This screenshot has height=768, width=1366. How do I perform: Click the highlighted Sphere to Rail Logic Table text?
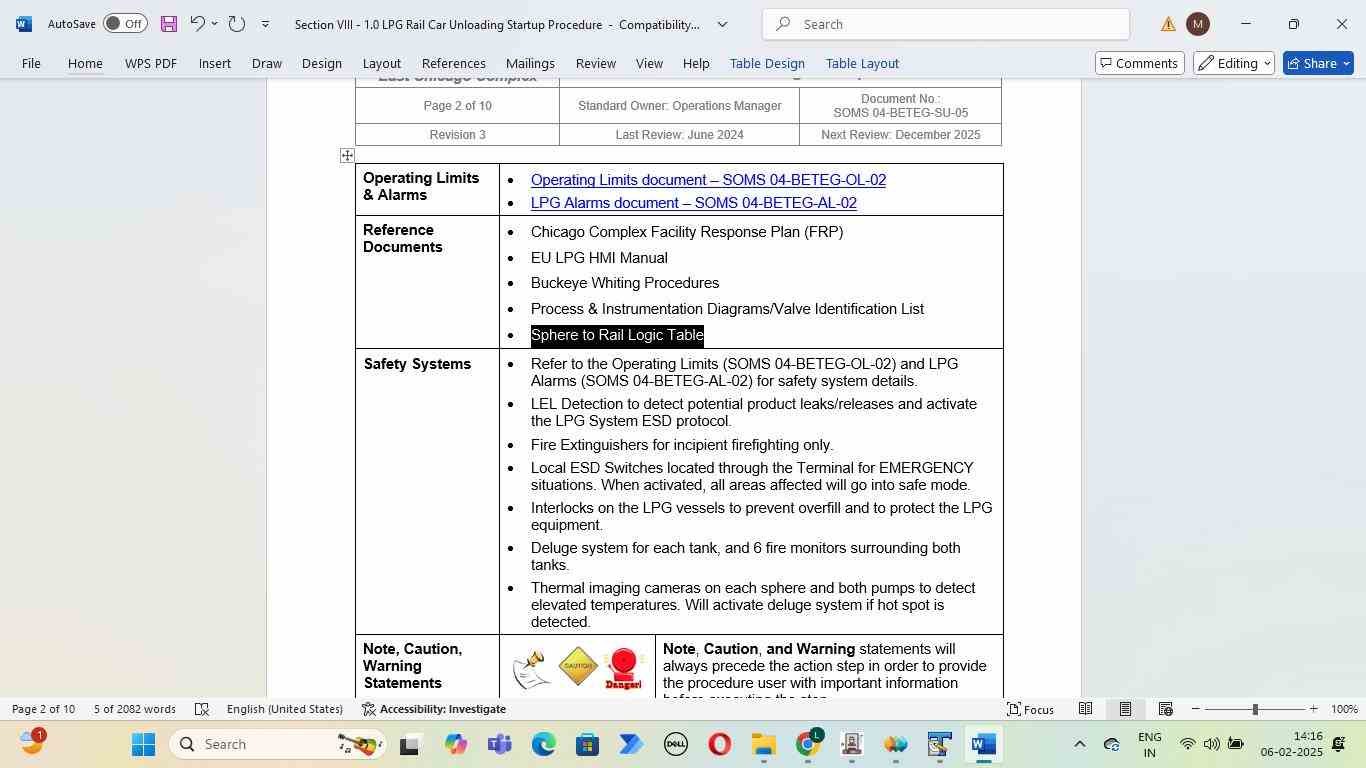pyautogui.click(x=617, y=335)
